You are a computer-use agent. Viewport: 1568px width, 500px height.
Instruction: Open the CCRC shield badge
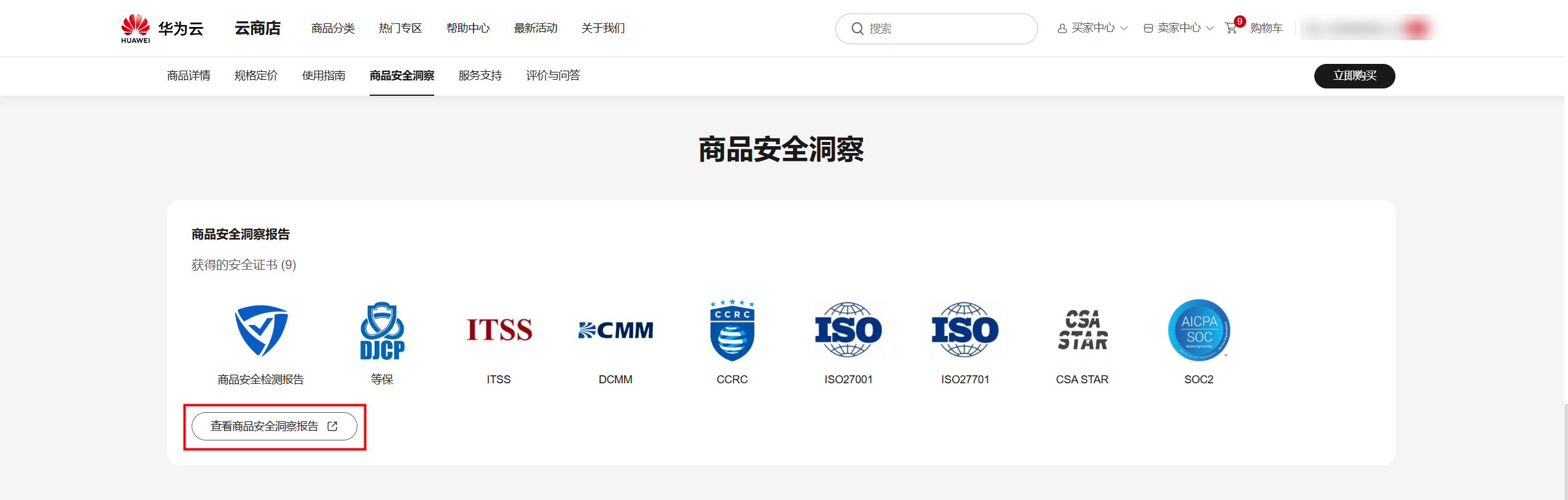[732, 330]
